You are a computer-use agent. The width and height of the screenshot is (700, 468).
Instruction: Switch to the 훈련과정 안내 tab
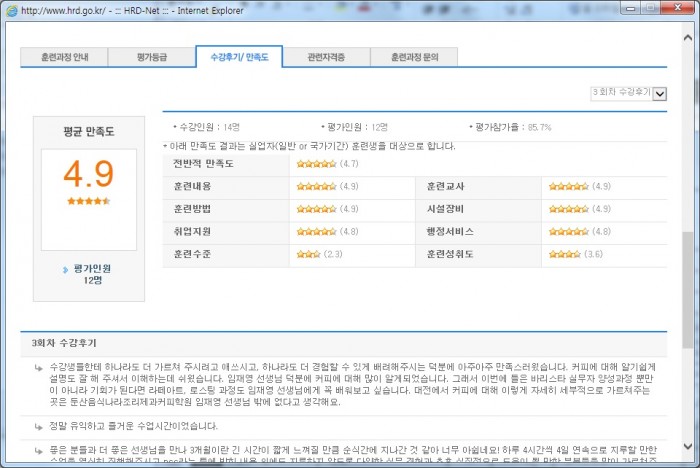pos(64,57)
